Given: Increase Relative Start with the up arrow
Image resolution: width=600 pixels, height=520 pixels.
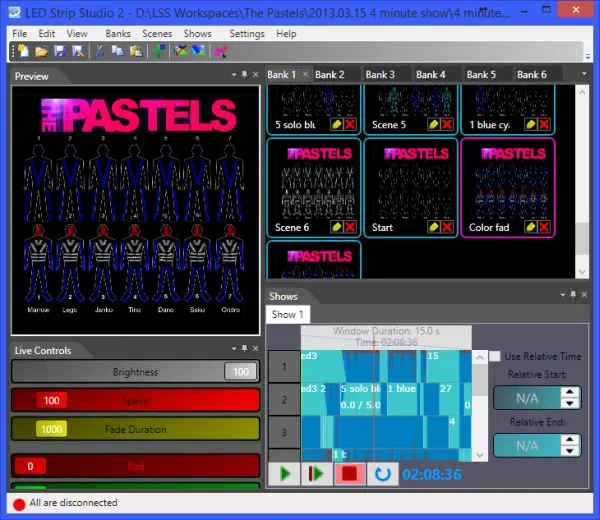Looking at the screenshot, I should (570, 392).
